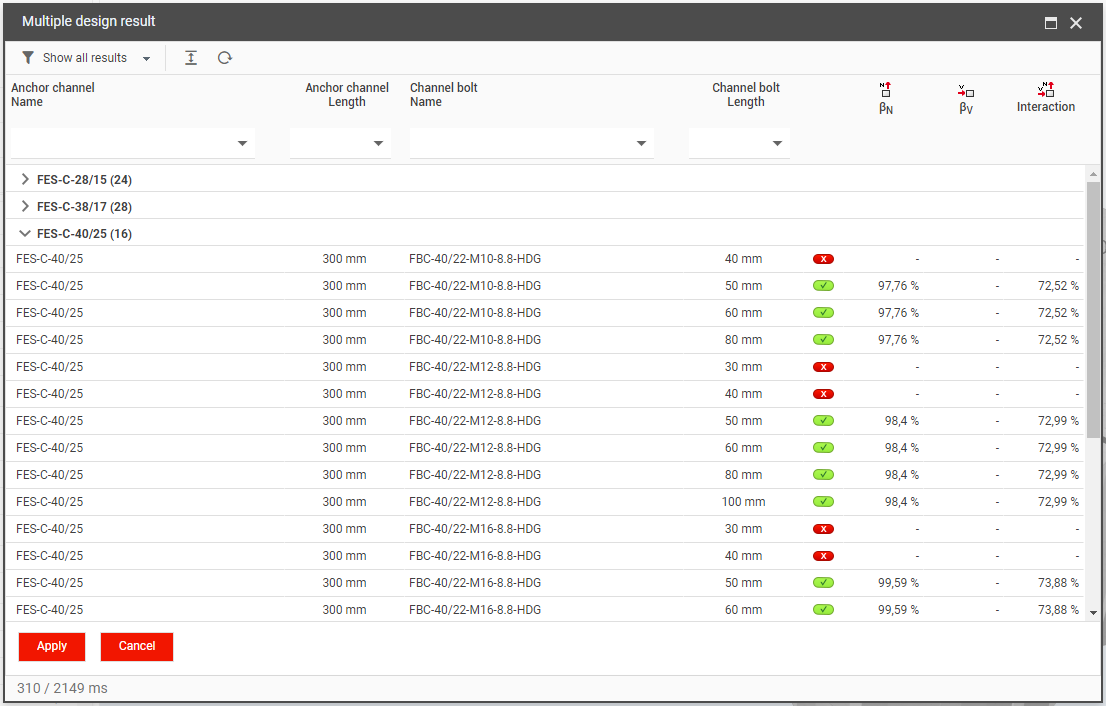Click the 73,88 % interaction in M16 60 mm row
Viewport: 1106px width, 706px height.
pyautogui.click(x=1058, y=609)
